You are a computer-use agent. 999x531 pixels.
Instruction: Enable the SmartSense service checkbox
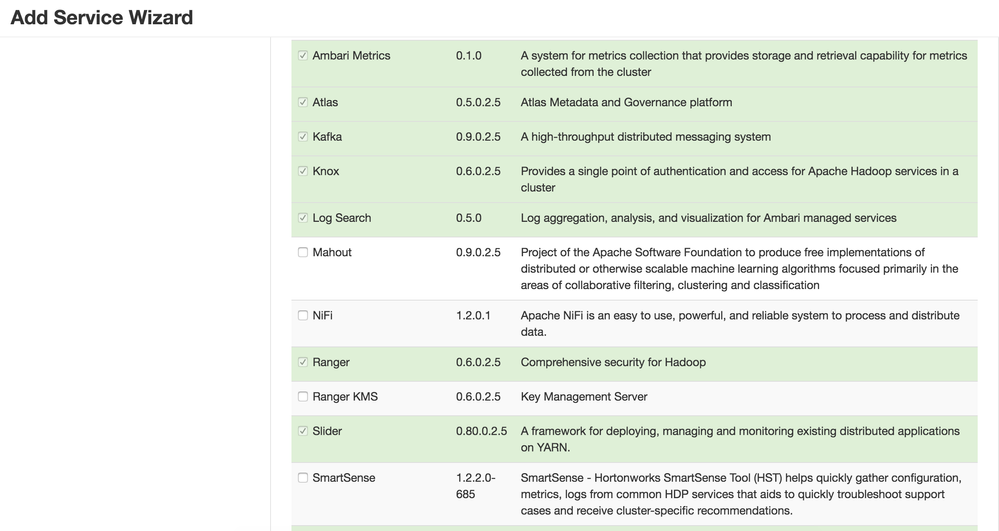(x=303, y=478)
